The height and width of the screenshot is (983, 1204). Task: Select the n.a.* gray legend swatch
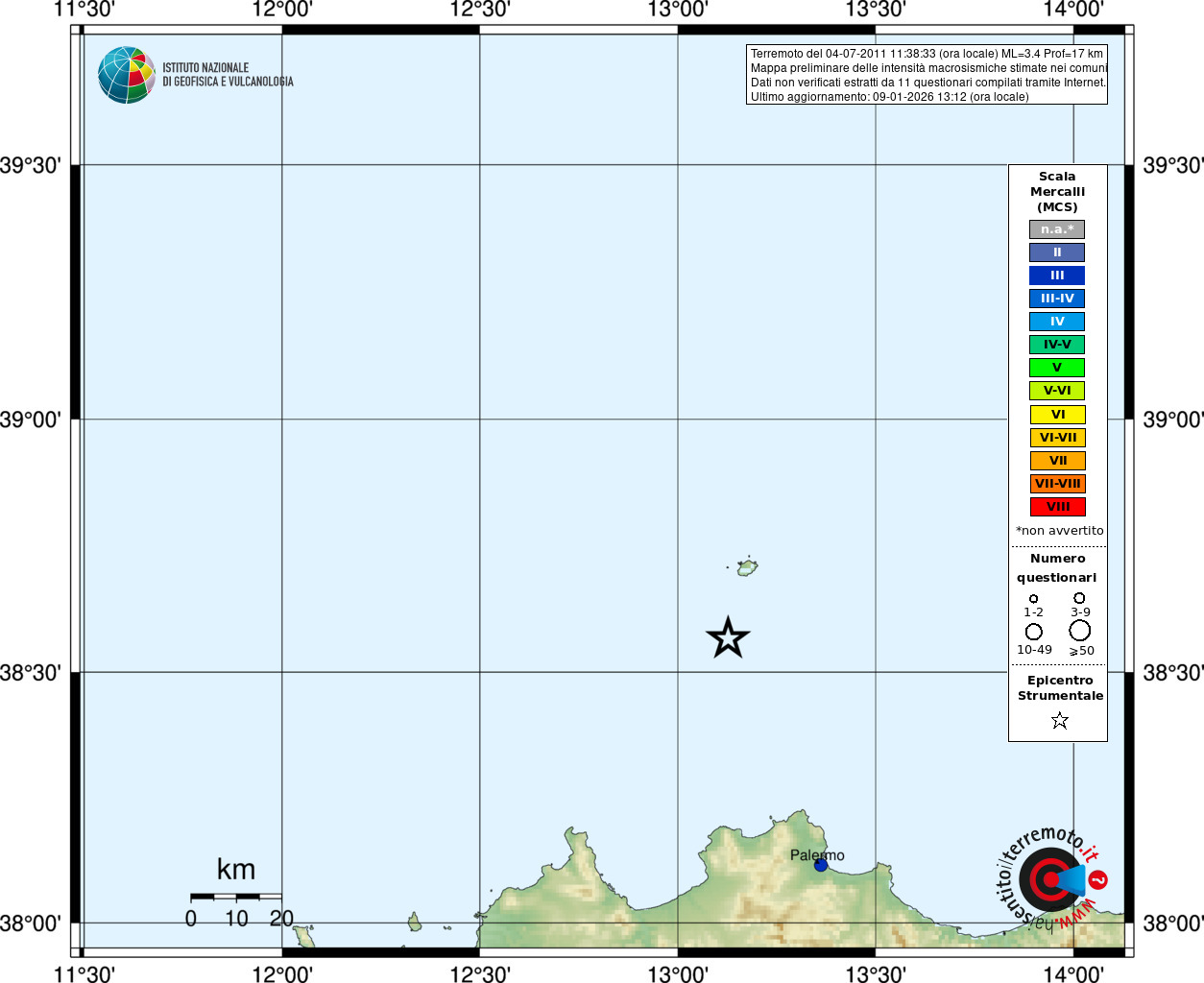pyautogui.click(x=1057, y=229)
